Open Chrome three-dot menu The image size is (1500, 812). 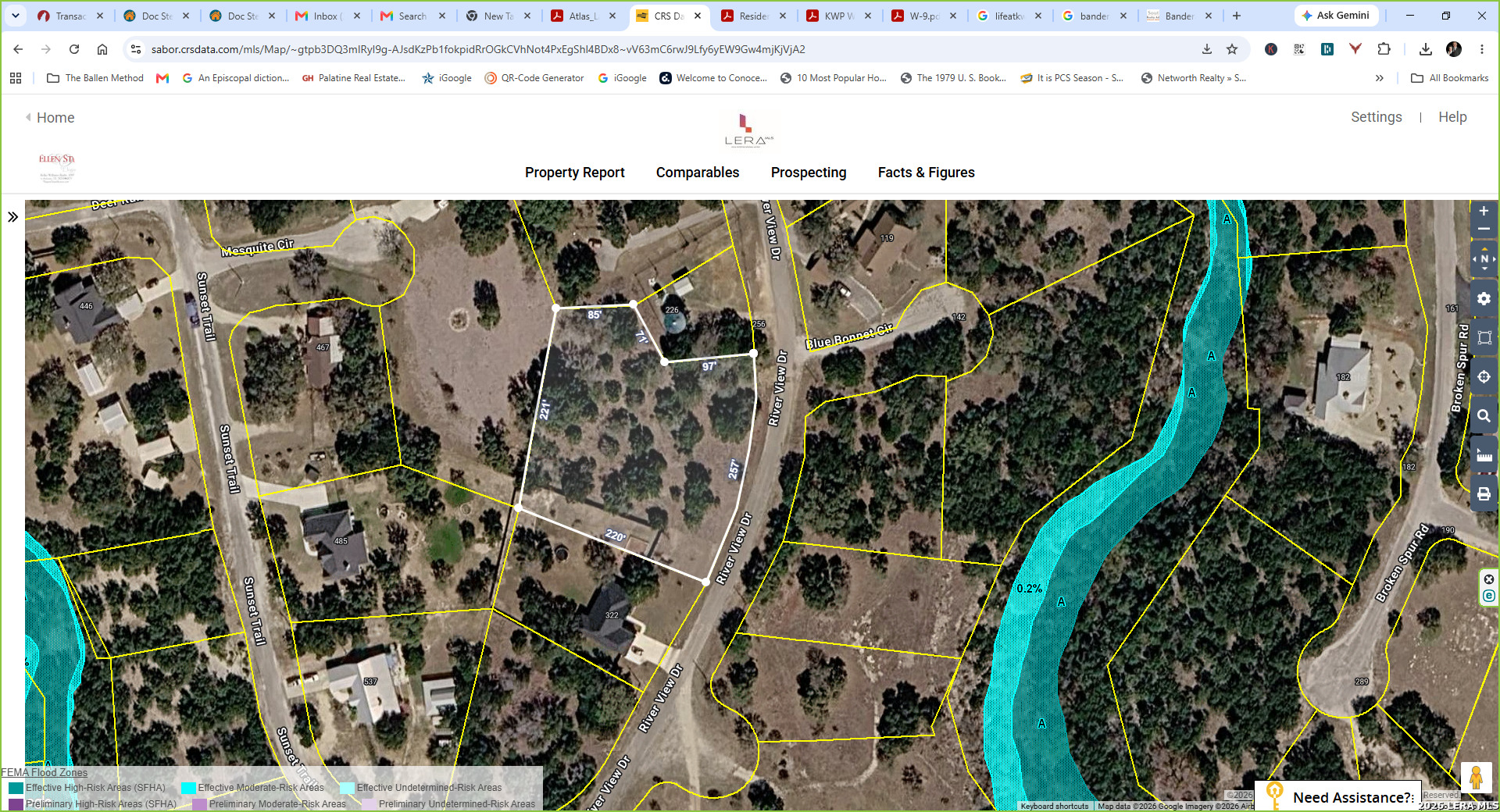(1481, 49)
